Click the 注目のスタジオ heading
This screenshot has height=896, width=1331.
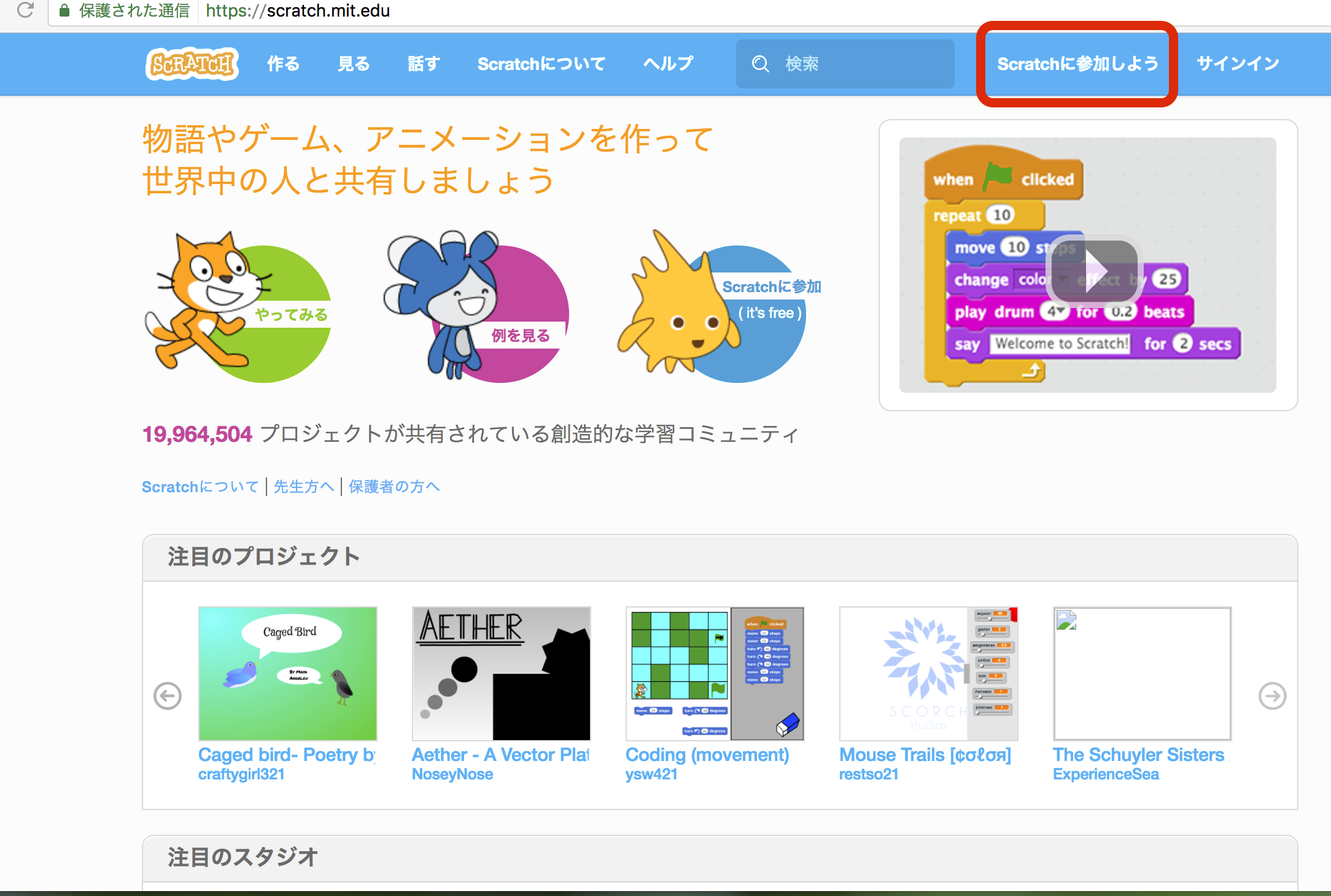tap(243, 857)
